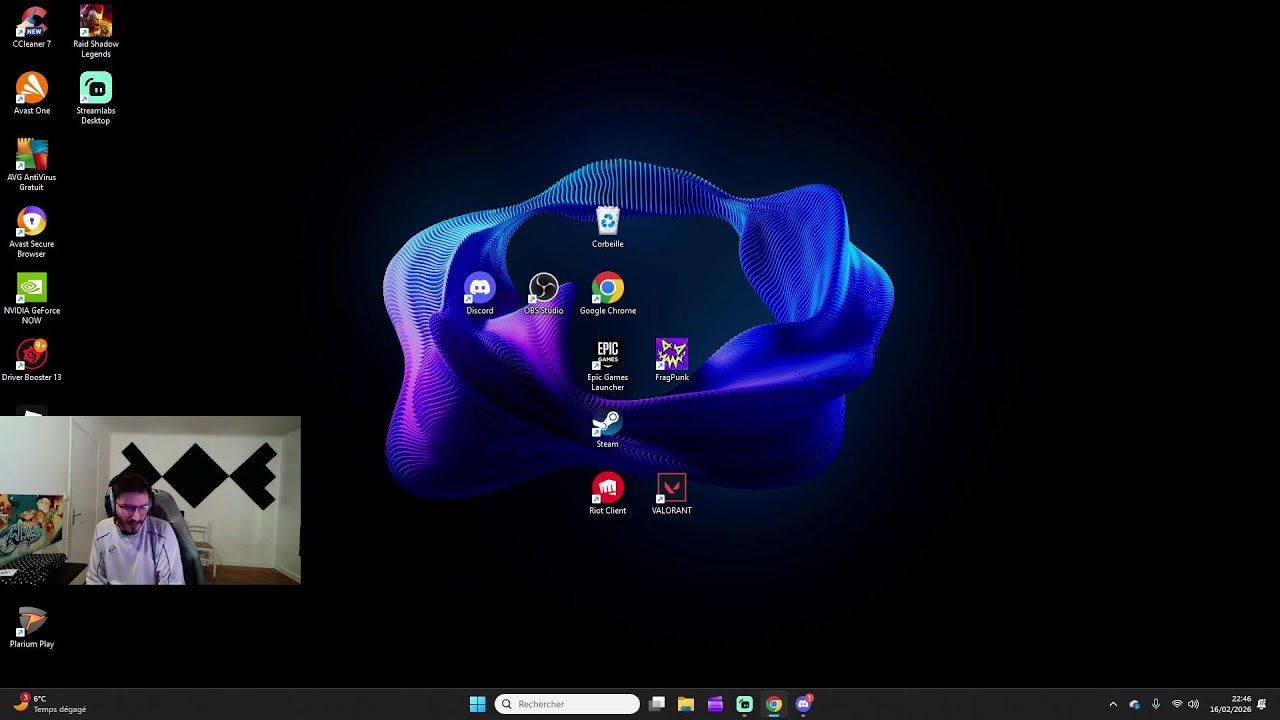Viewport: 1280px width, 720px height.
Task: Open the purple clapperboard taskbar app
Action: pos(715,704)
